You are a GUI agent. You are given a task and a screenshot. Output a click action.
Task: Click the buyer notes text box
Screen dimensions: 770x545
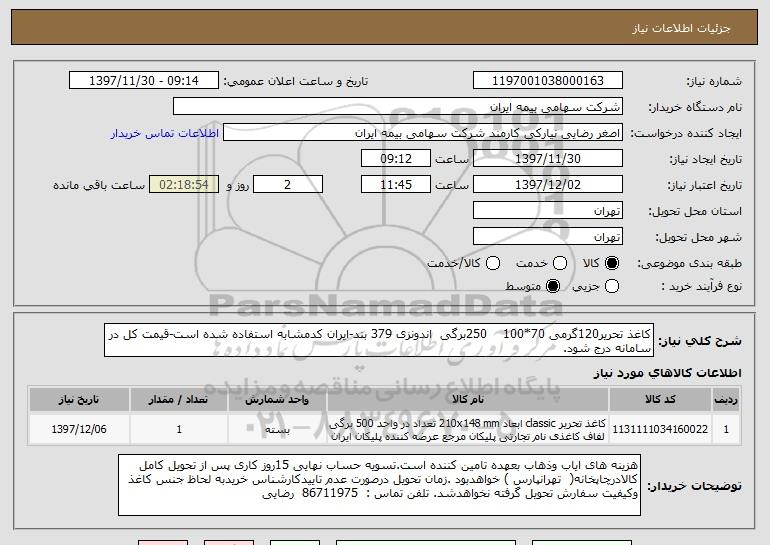pos(379,485)
